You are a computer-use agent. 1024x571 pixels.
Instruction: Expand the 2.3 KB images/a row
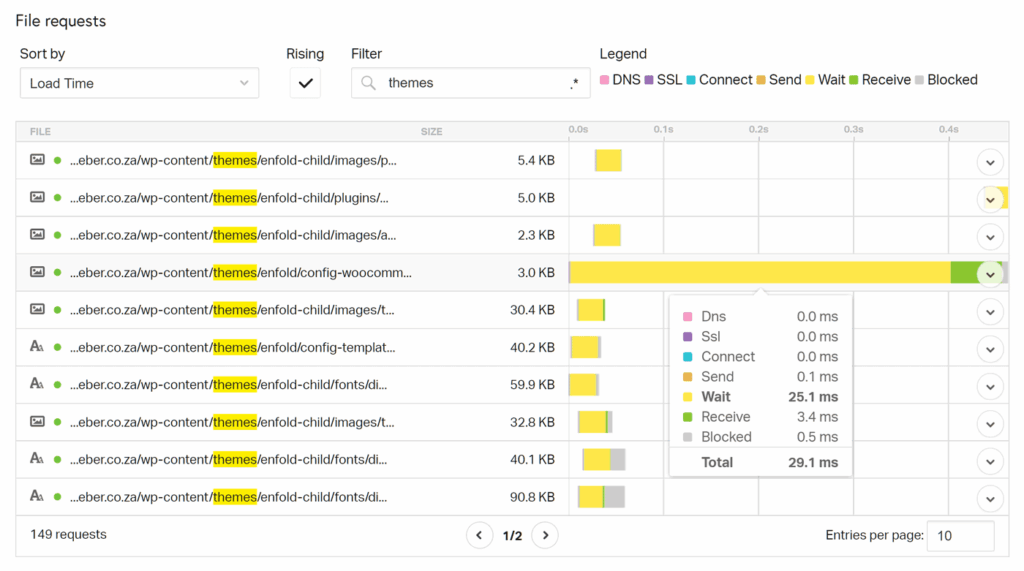pos(990,237)
